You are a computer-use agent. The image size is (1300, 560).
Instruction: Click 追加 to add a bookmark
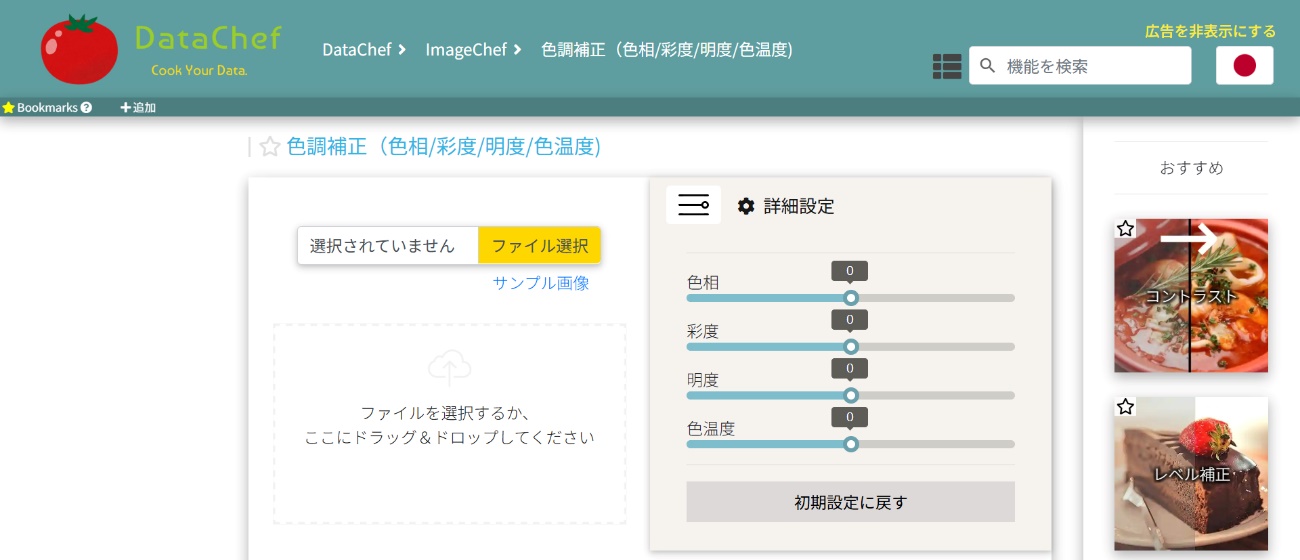pos(138,108)
